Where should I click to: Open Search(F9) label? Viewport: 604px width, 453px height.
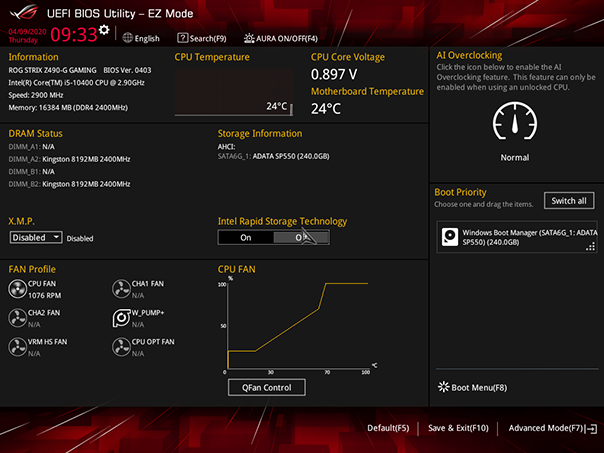208,39
